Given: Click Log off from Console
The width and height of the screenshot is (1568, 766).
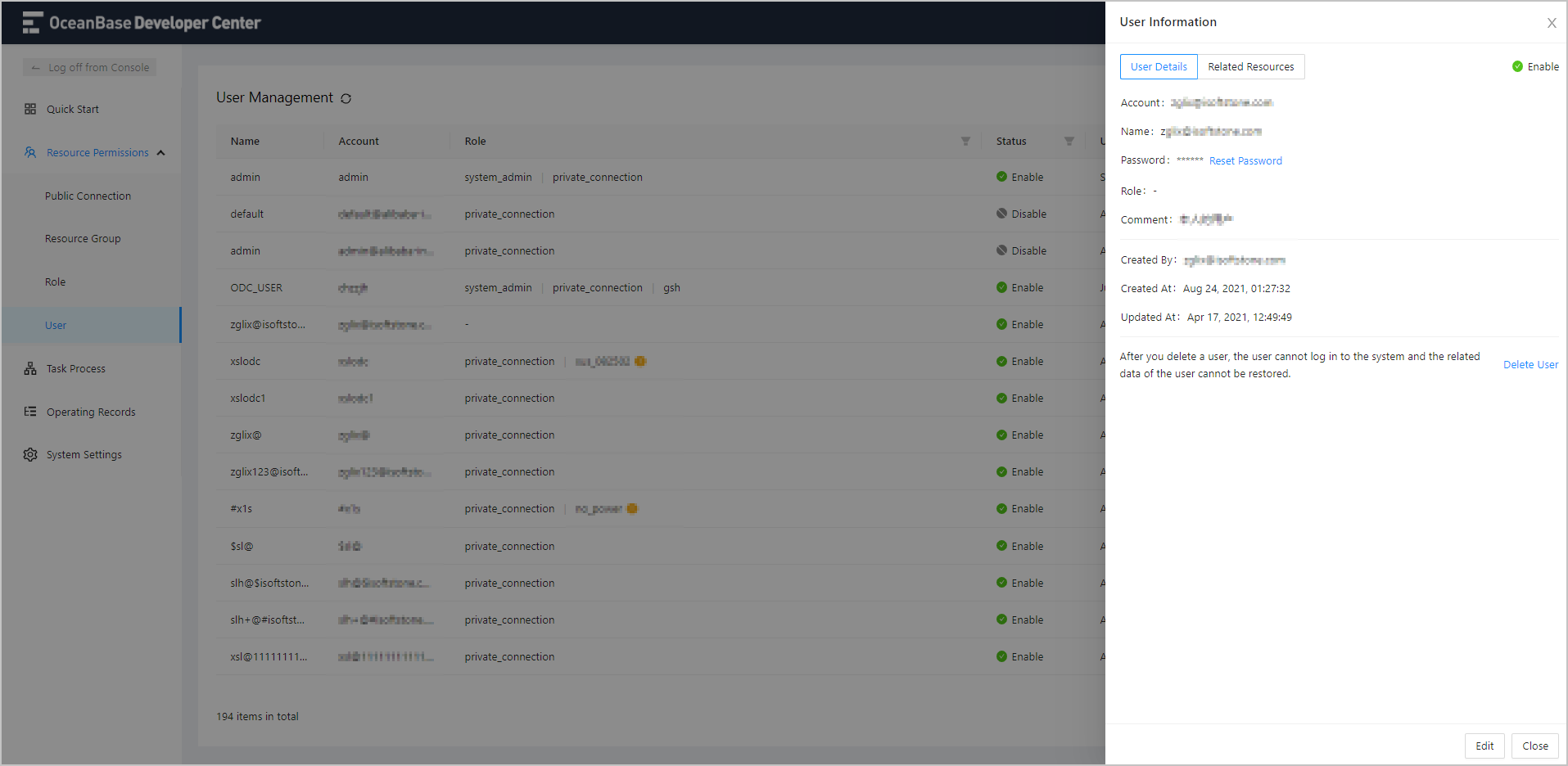Looking at the screenshot, I should click(x=89, y=68).
